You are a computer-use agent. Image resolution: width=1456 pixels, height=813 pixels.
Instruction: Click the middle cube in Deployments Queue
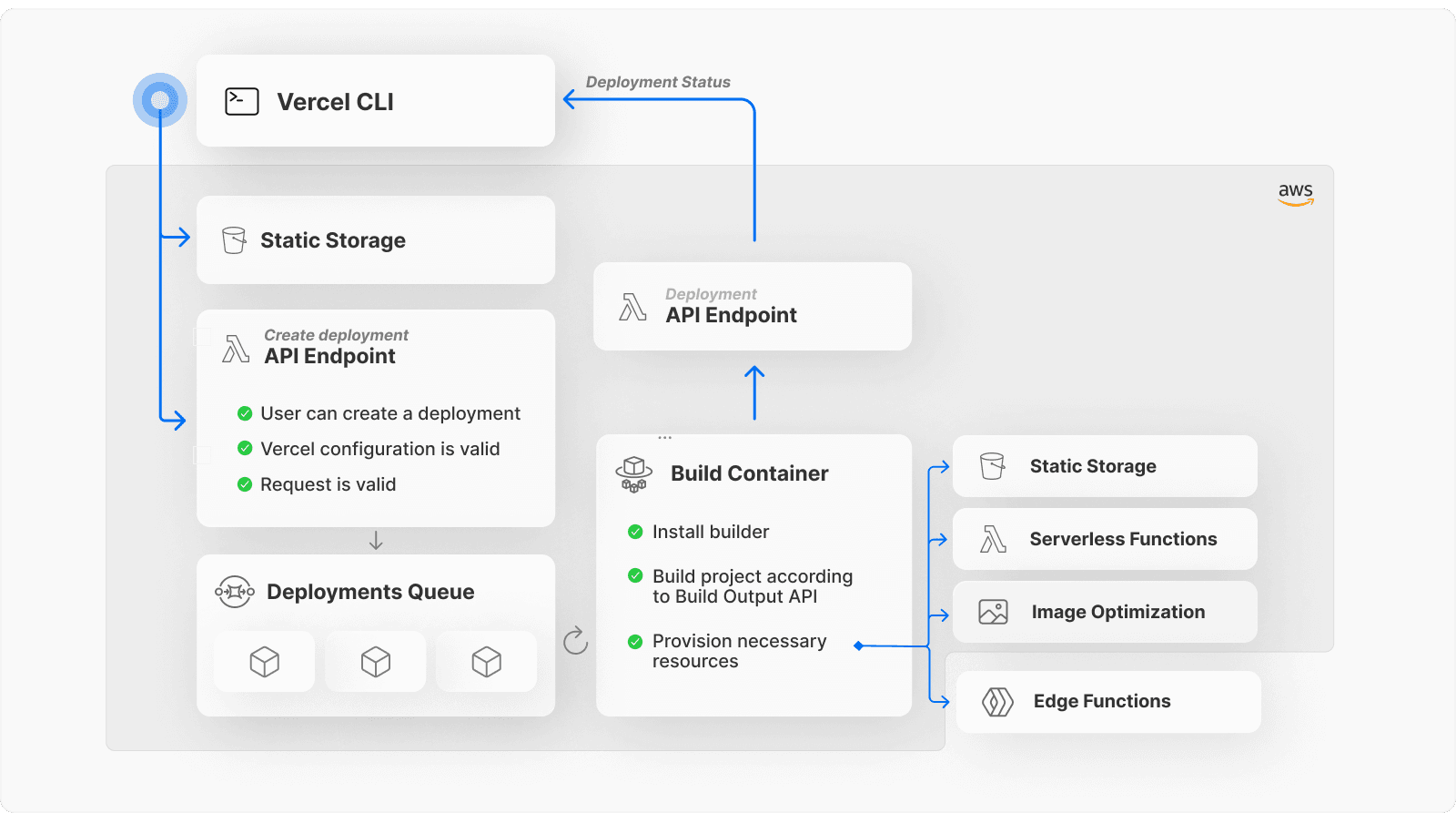pyautogui.click(x=375, y=662)
